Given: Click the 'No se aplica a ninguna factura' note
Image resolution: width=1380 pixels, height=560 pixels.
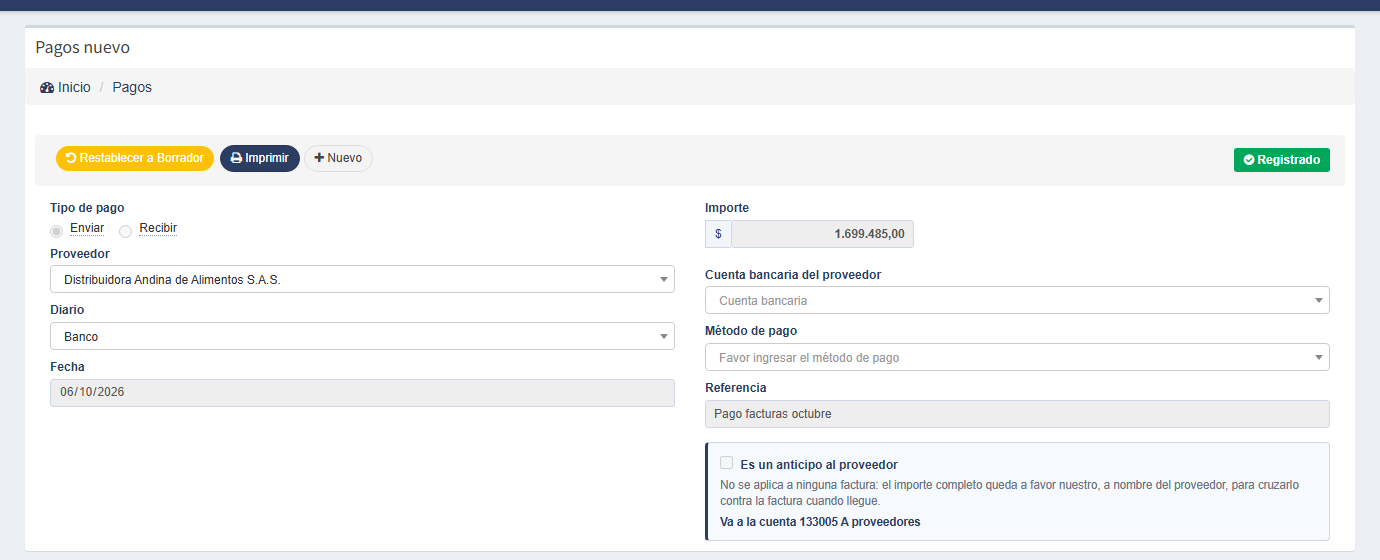Looking at the screenshot, I should tap(1009, 493).
